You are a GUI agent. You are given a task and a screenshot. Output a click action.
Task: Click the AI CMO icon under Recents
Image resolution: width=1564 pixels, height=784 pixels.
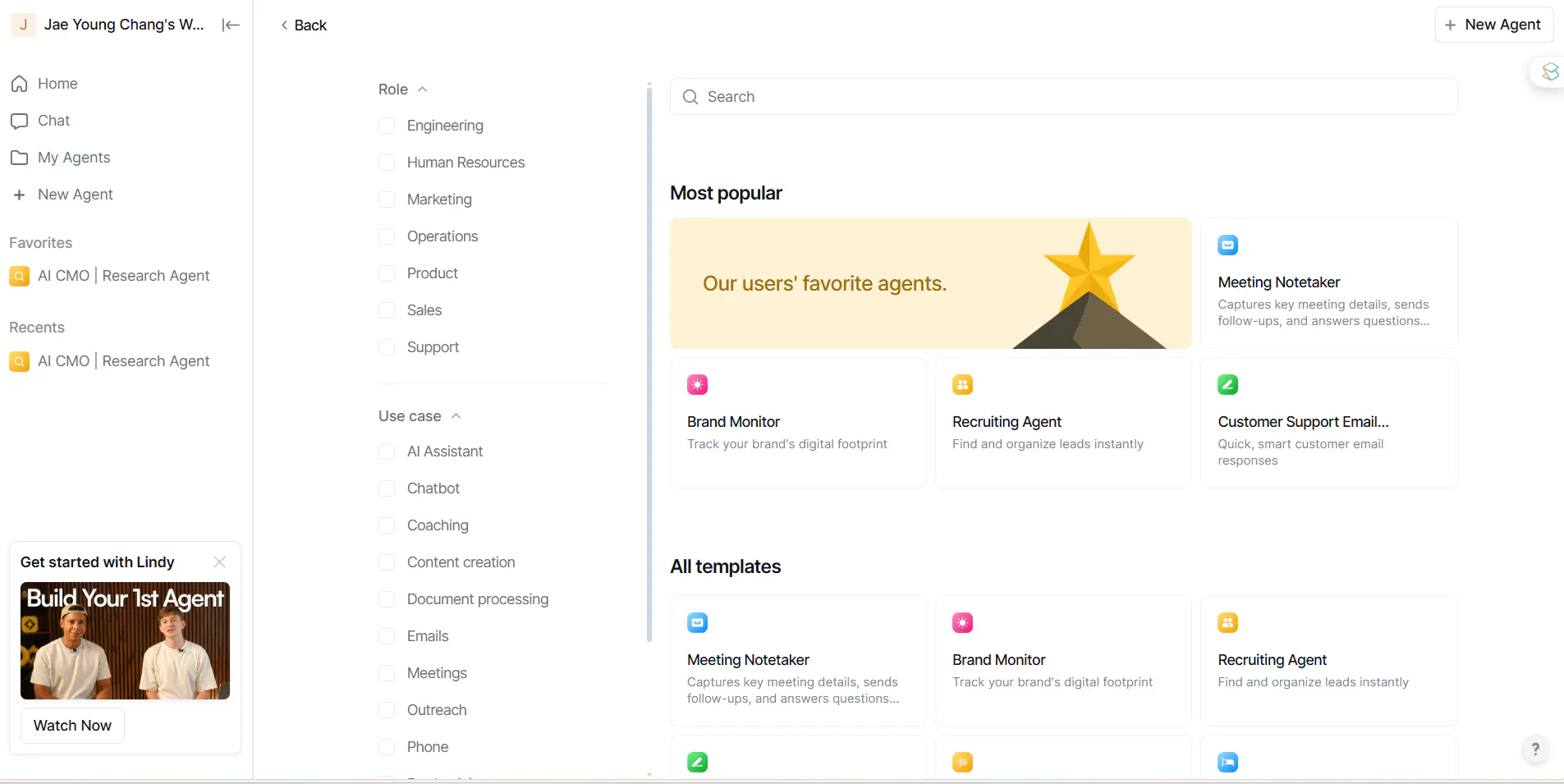tap(20, 361)
